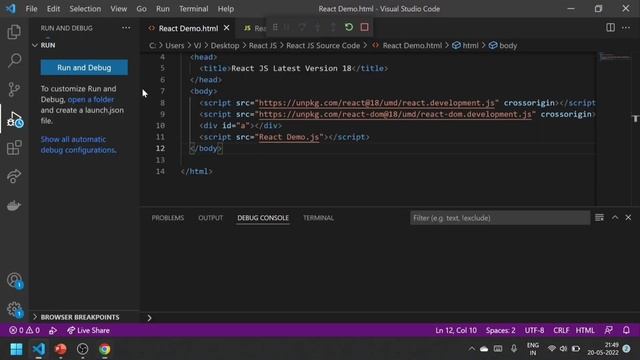640x360 pixels.
Task: Click the open a folder link
Action: (x=91, y=99)
